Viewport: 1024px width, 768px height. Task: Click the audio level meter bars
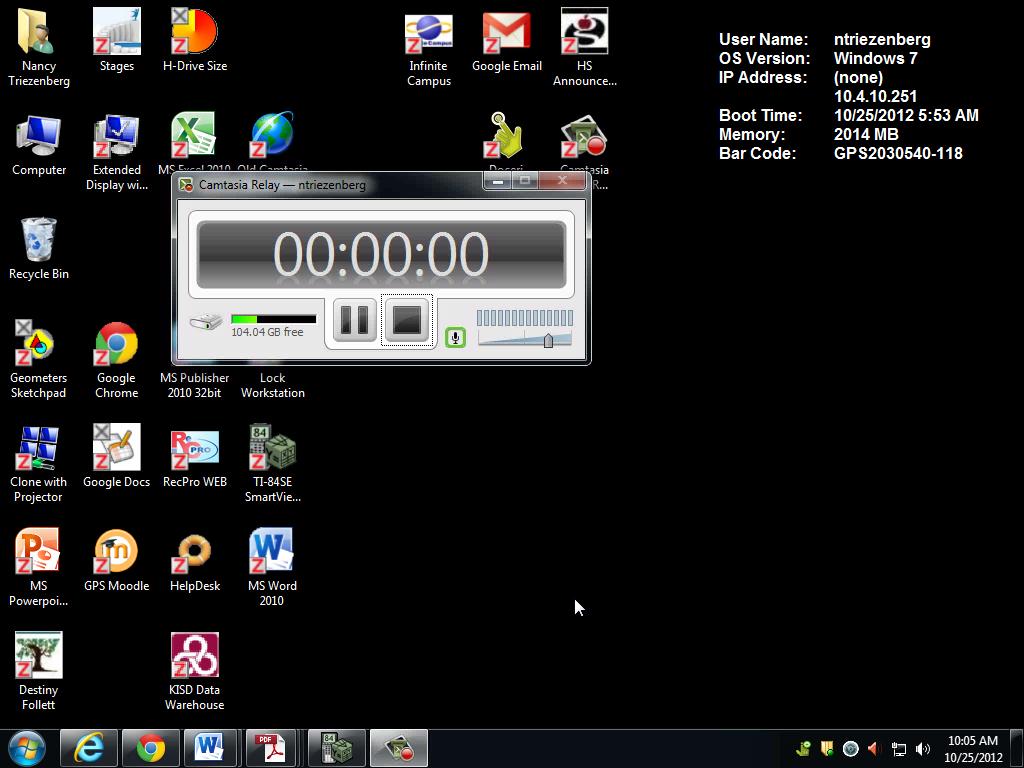525,318
